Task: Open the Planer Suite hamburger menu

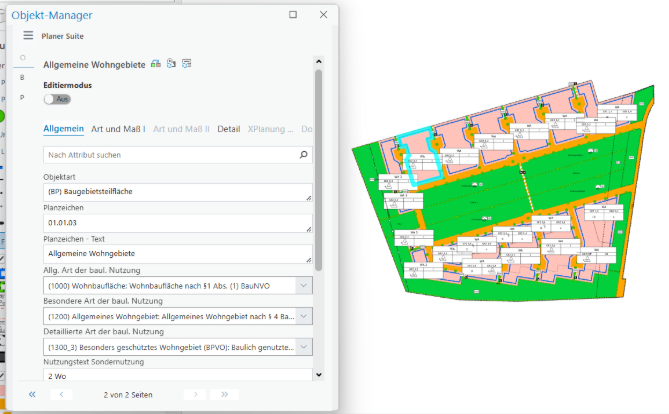Action: (28, 35)
